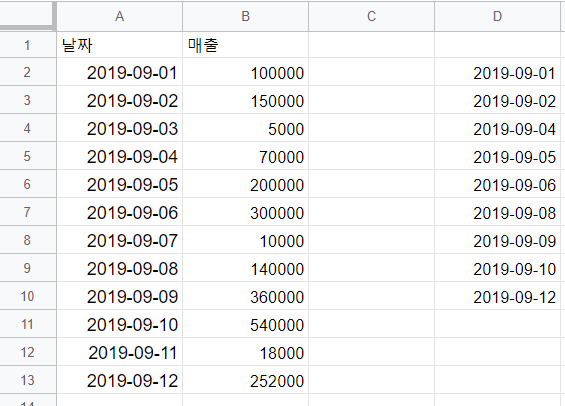This screenshot has width=565, height=406.
Task: Select cell D6 with 2019-09-06
Action: (x=497, y=184)
